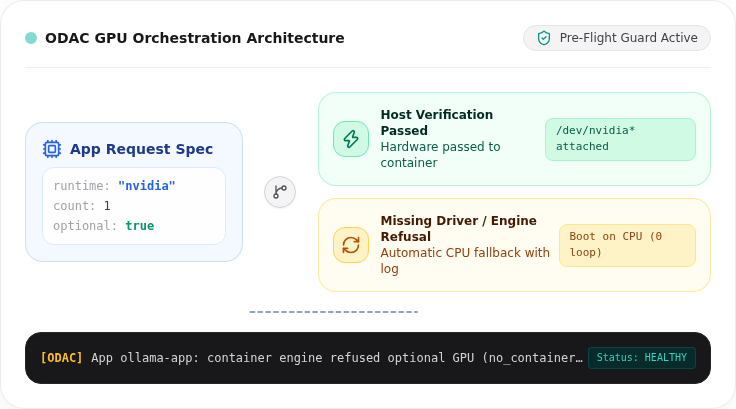736x409 pixels.
Task: Click the /dev/nvidia* attached tag
Action: pos(620,139)
